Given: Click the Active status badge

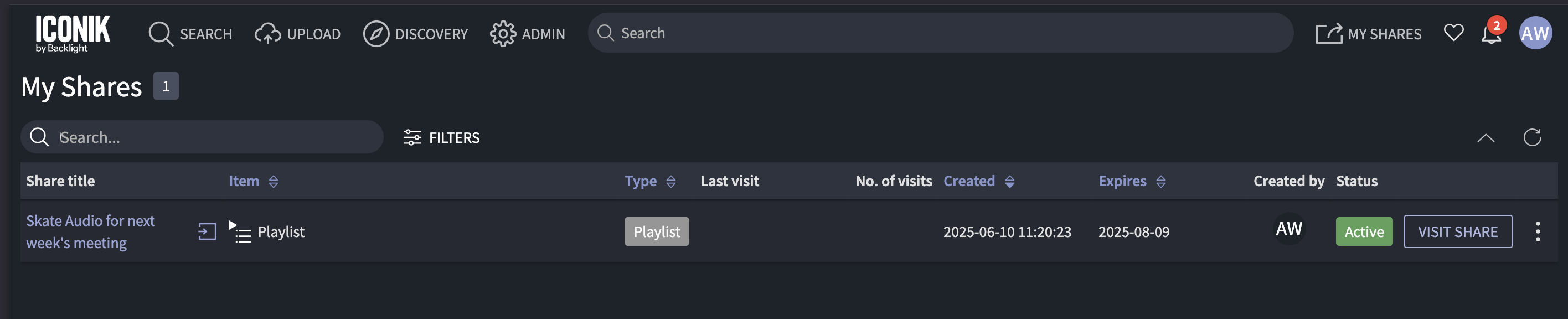Looking at the screenshot, I should 1364,231.
